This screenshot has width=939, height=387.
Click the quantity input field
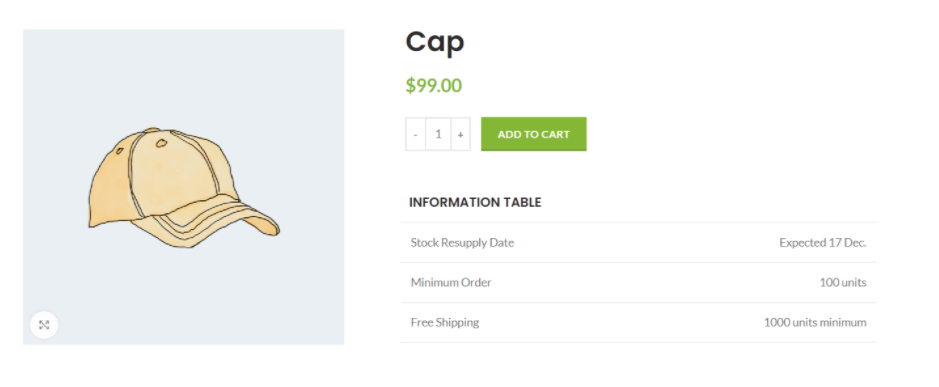438,134
